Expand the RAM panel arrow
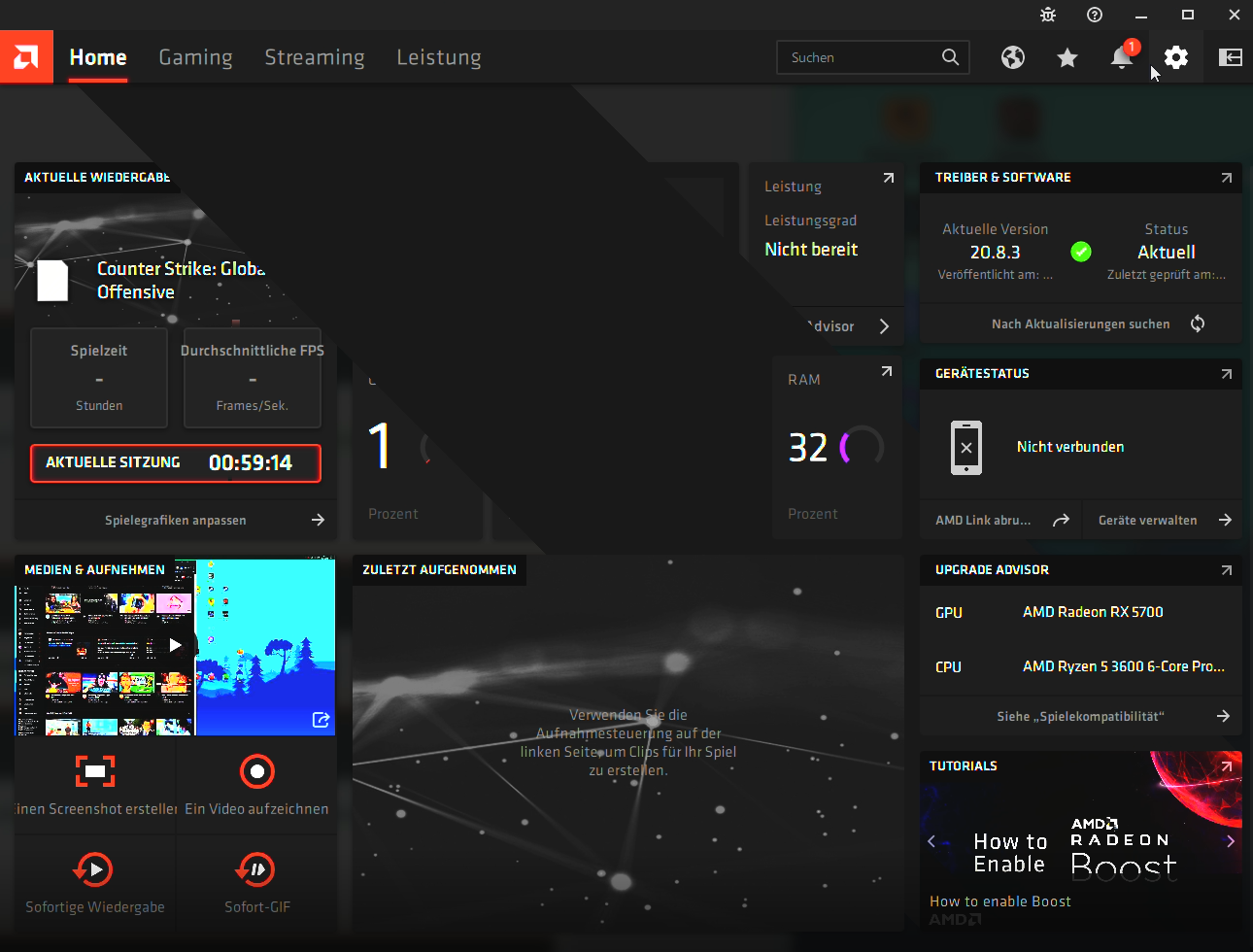Viewport: 1253px width, 952px height. (886, 371)
